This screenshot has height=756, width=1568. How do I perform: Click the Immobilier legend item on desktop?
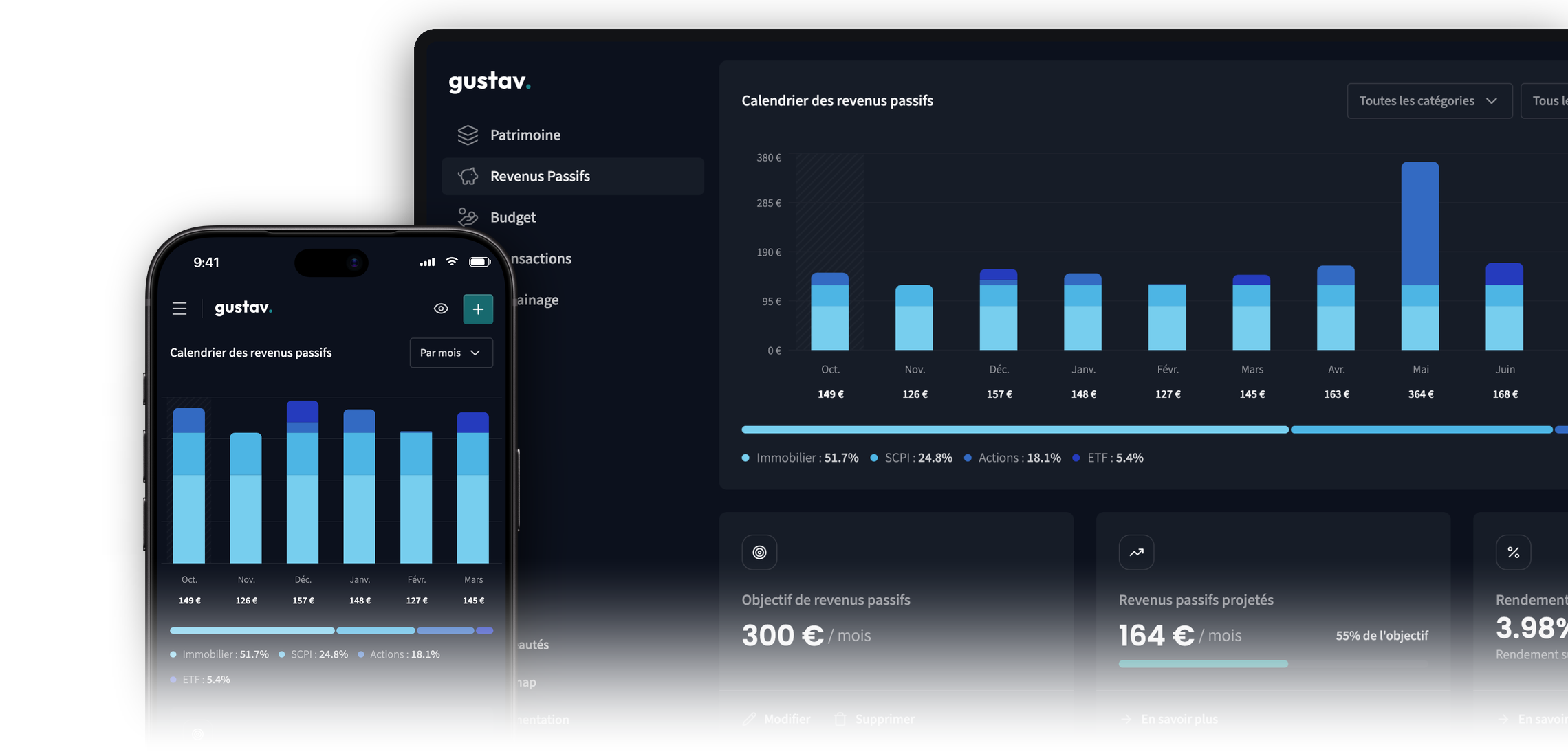(800, 458)
